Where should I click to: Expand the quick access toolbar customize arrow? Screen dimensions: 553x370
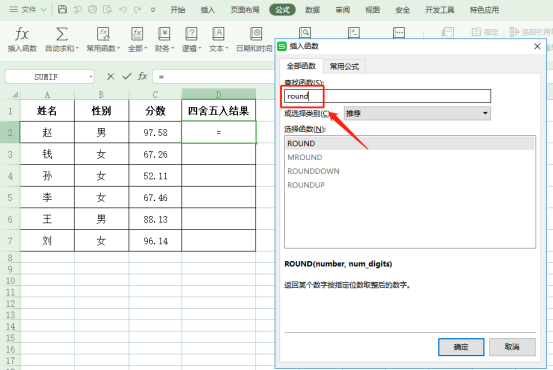click(x=153, y=10)
